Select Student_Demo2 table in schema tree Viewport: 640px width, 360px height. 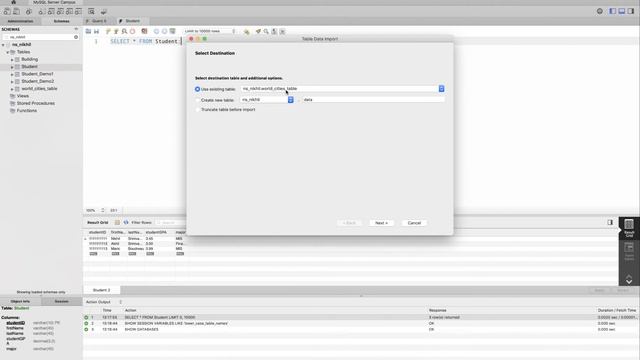pyautogui.click(x=37, y=81)
